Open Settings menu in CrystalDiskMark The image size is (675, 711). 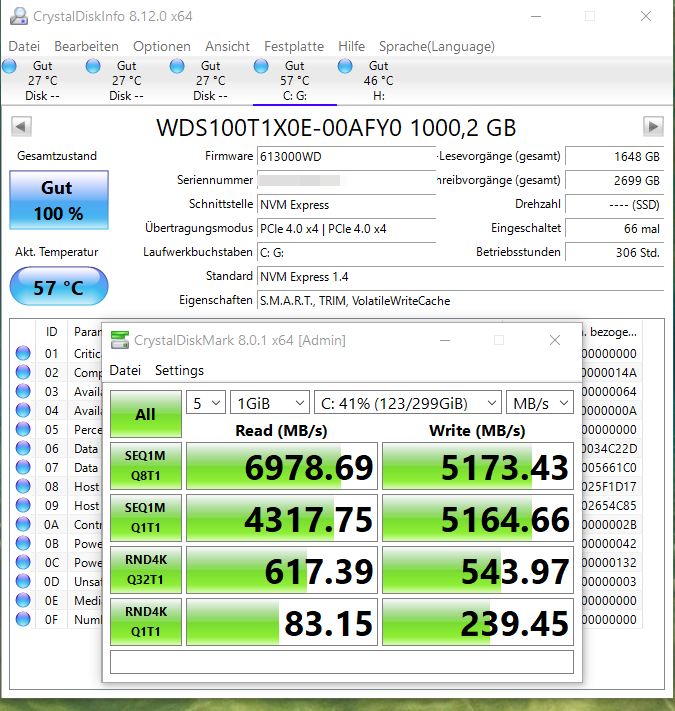pos(179,370)
